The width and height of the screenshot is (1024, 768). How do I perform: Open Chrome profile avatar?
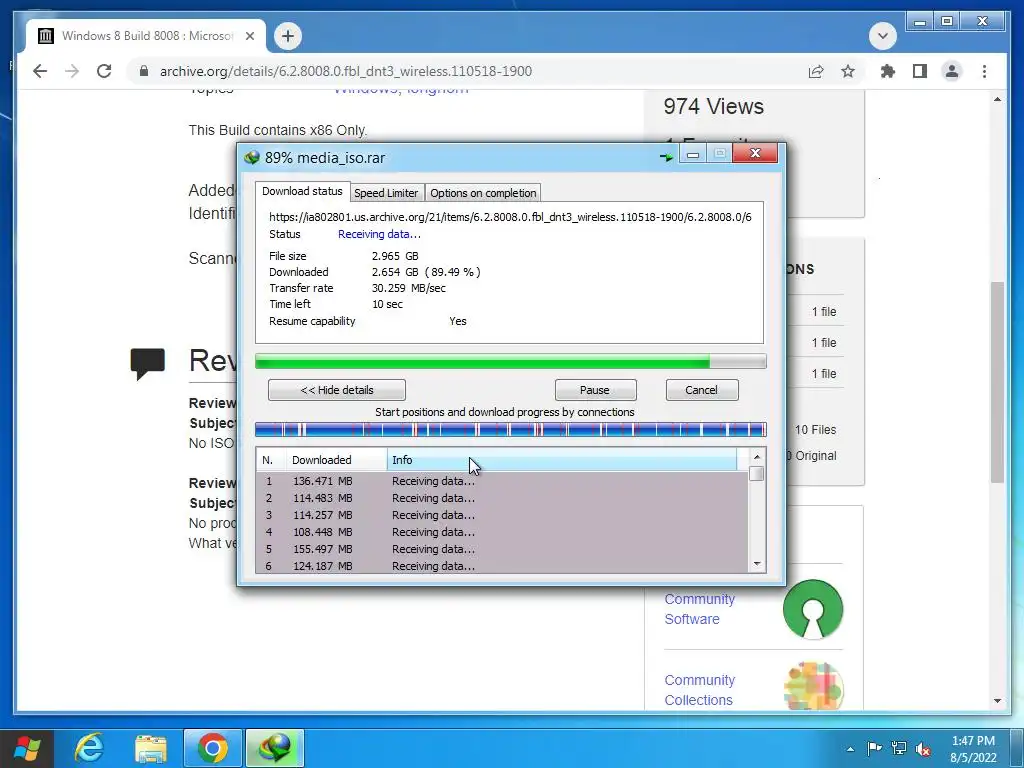coord(952,71)
